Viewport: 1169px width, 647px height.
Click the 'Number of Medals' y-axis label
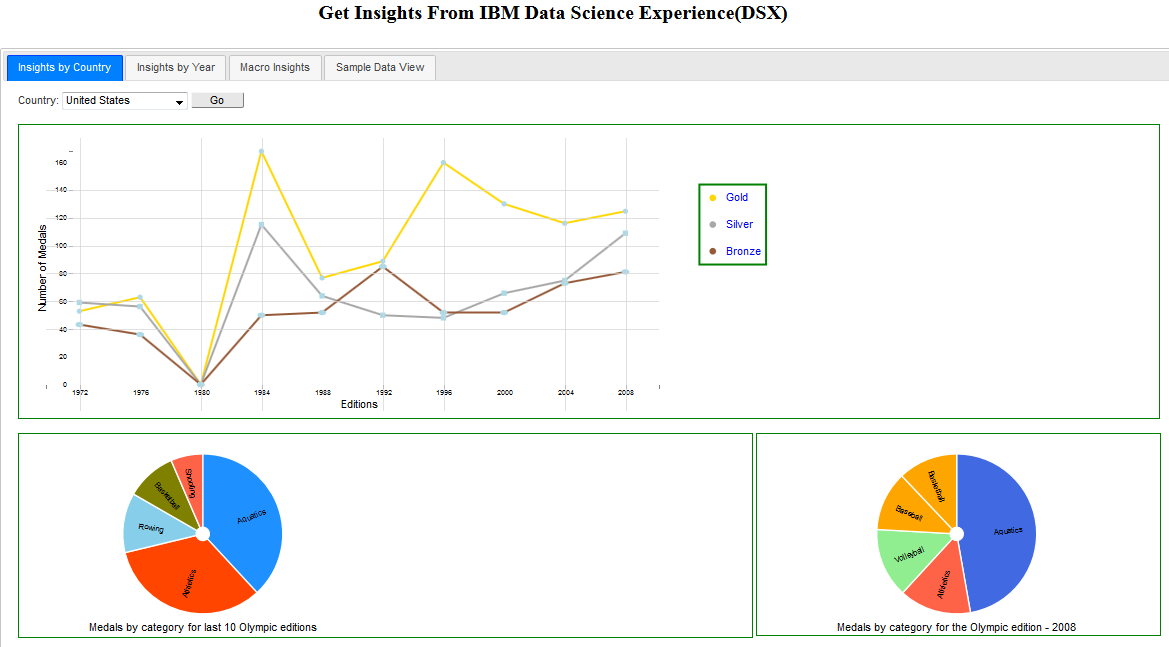42,268
